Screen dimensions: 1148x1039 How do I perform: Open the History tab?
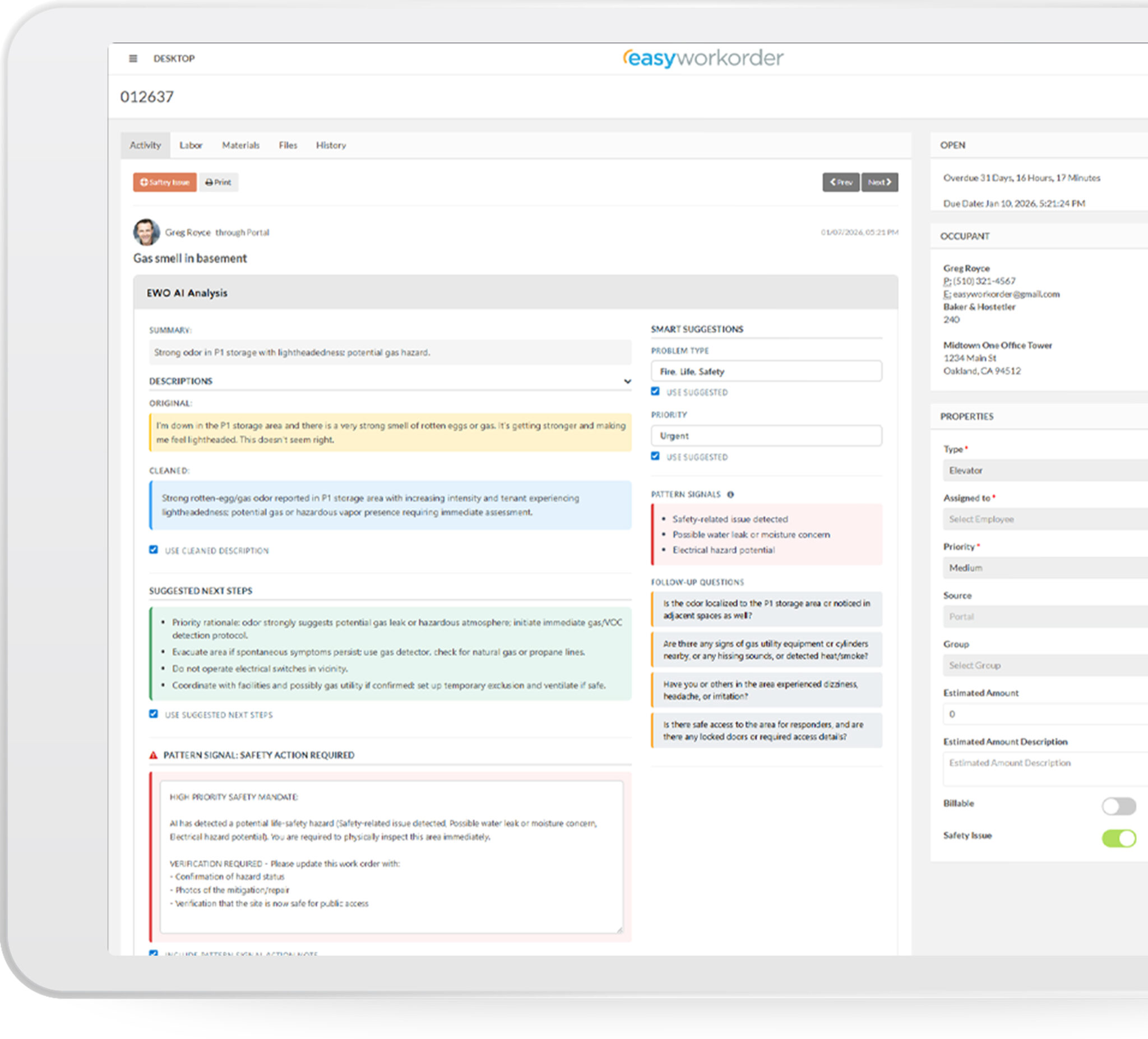[331, 145]
